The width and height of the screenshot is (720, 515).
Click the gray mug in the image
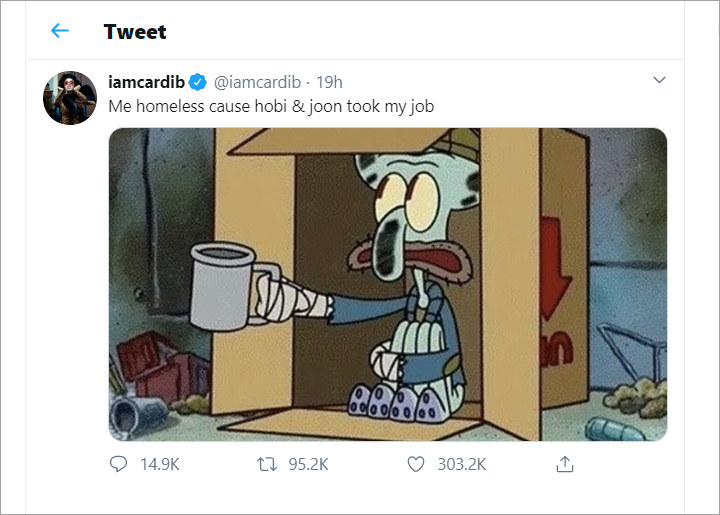click(x=223, y=287)
